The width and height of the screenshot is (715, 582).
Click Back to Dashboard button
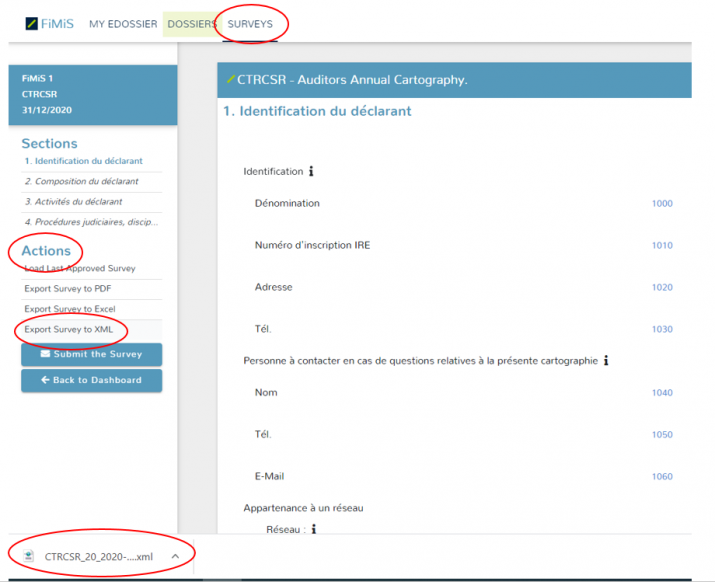coord(92,380)
